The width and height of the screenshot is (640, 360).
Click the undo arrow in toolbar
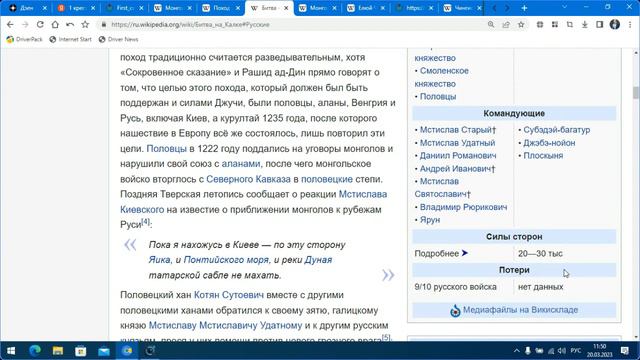[70, 24]
